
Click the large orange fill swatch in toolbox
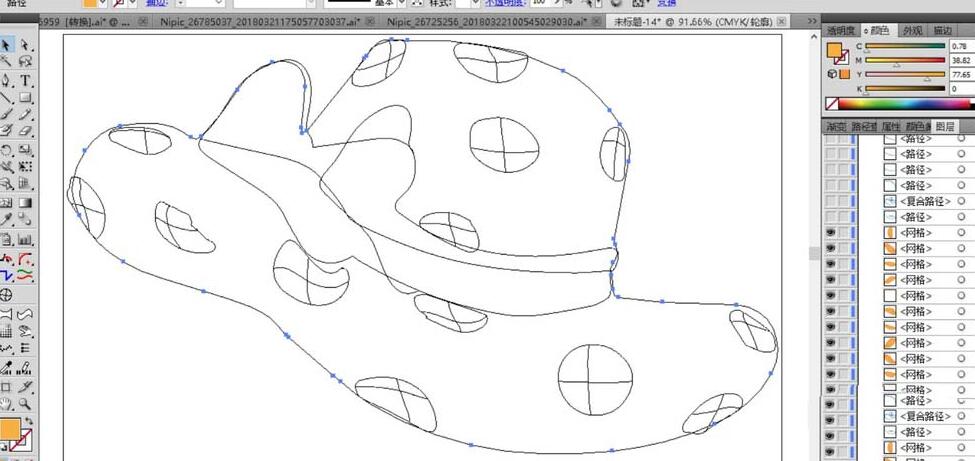pyautogui.click(x=9, y=429)
